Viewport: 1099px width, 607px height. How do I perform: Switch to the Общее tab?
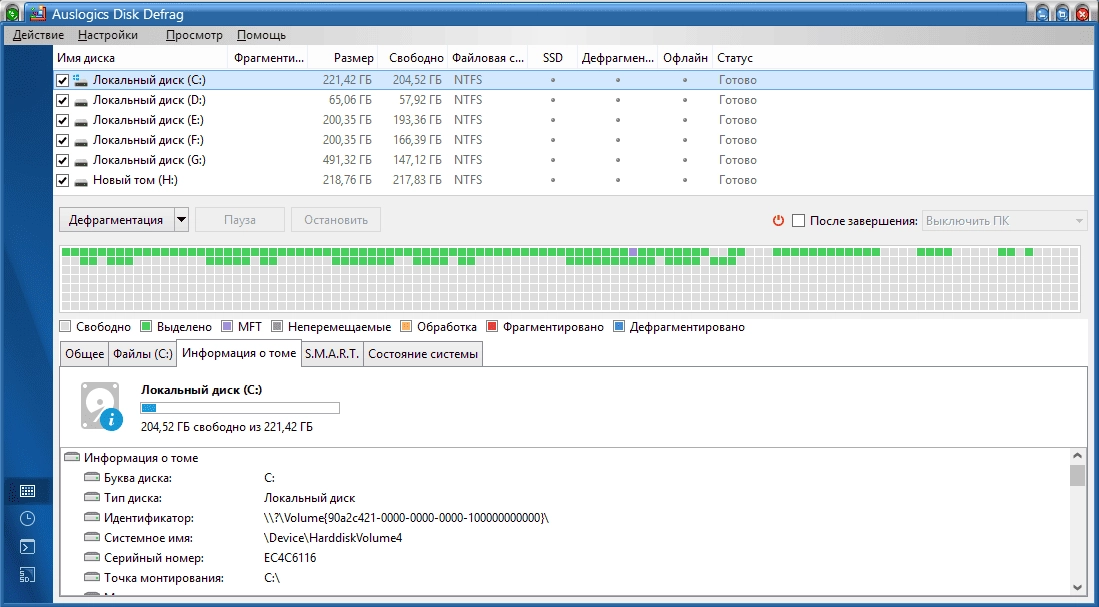click(x=84, y=354)
